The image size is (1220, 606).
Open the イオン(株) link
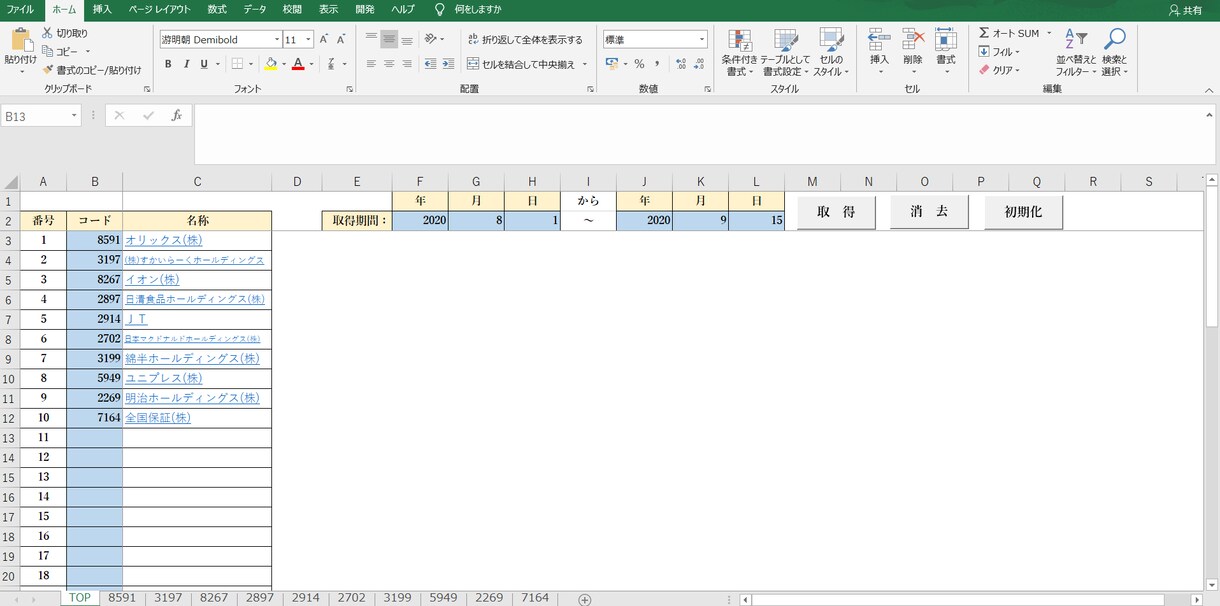152,280
